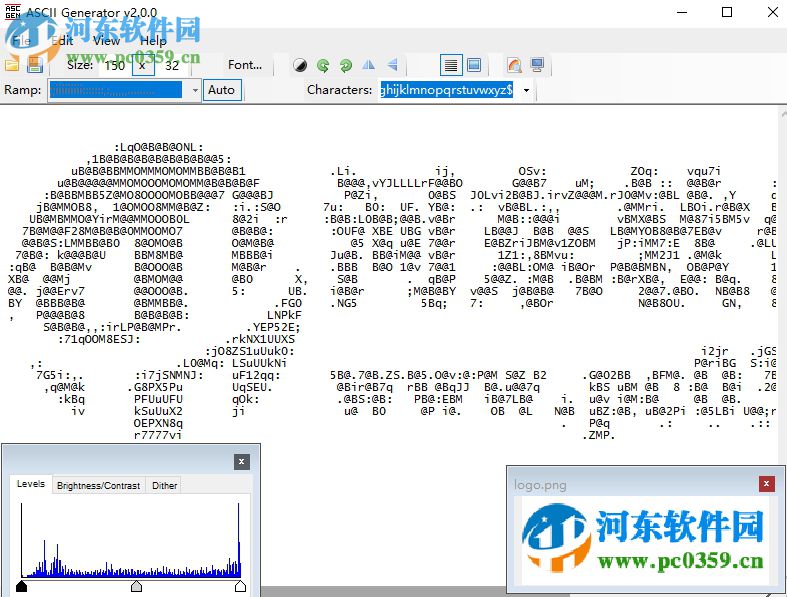Open the View menu

pyautogui.click(x=106, y=41)
